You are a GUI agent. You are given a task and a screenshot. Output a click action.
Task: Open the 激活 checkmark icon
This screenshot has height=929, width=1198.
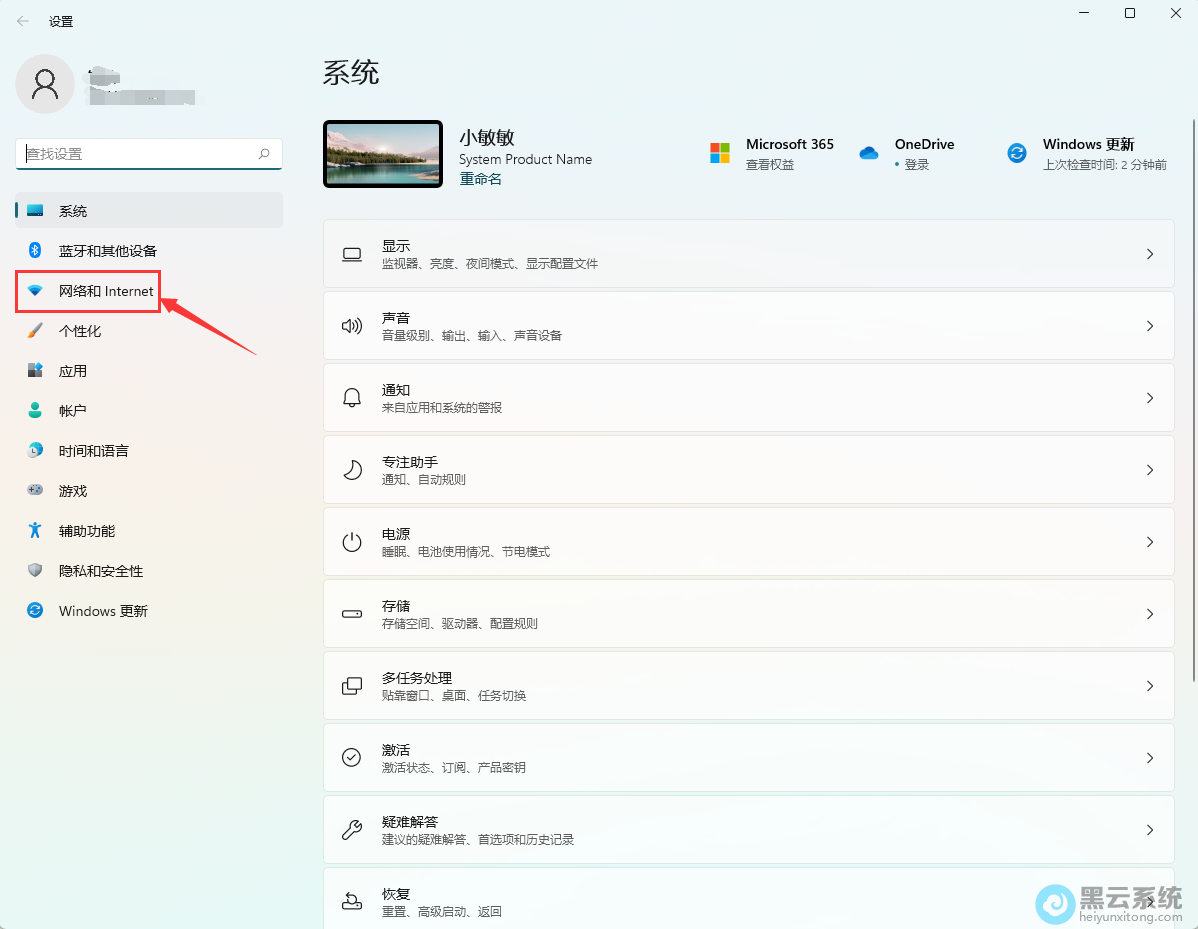pyautogui.click(x=352, y=757)
